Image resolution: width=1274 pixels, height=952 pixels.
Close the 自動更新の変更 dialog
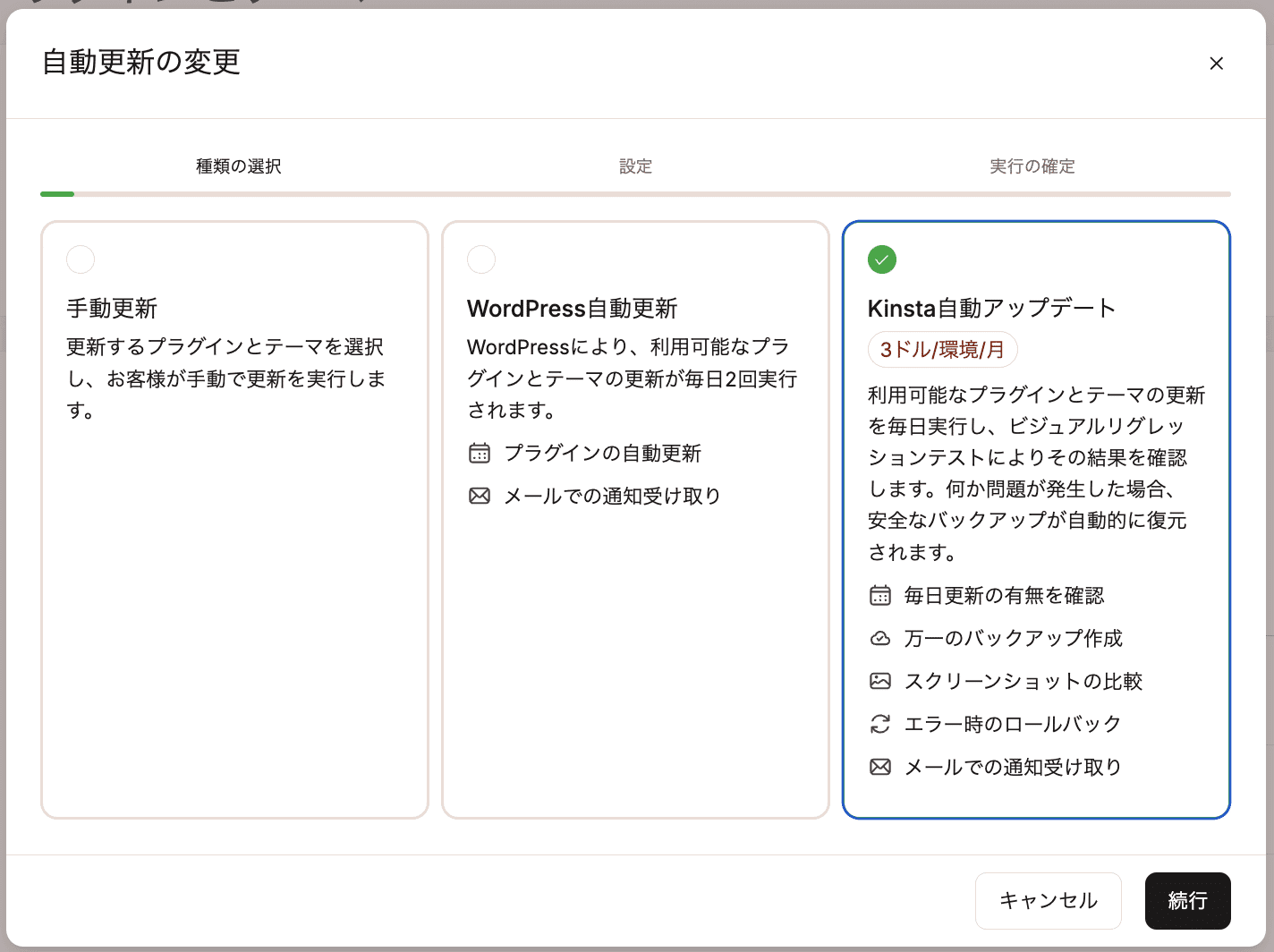coord(1216,63)
